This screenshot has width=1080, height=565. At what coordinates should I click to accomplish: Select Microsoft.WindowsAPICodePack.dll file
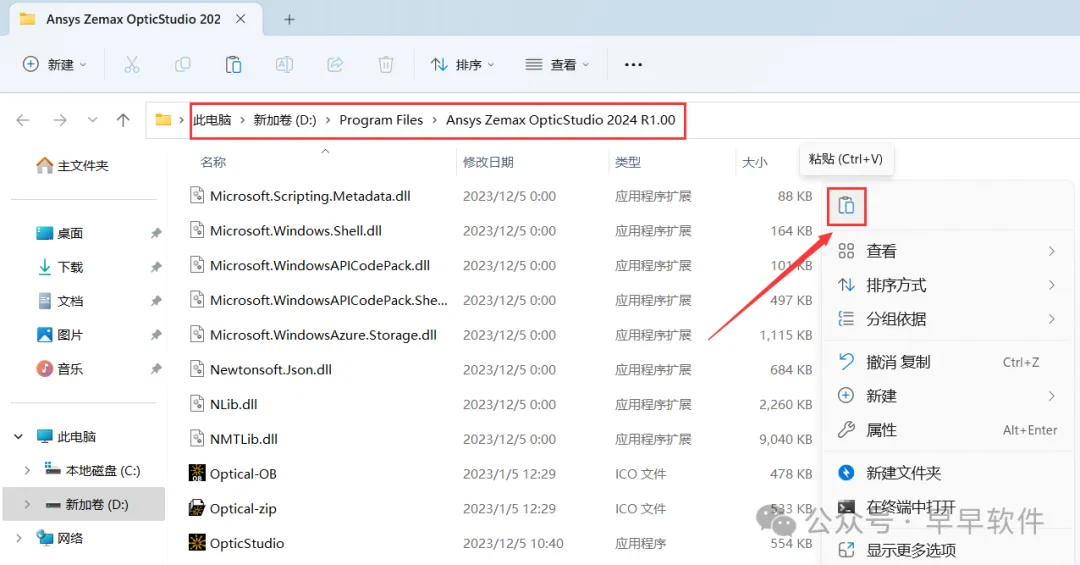click(309, 265)
